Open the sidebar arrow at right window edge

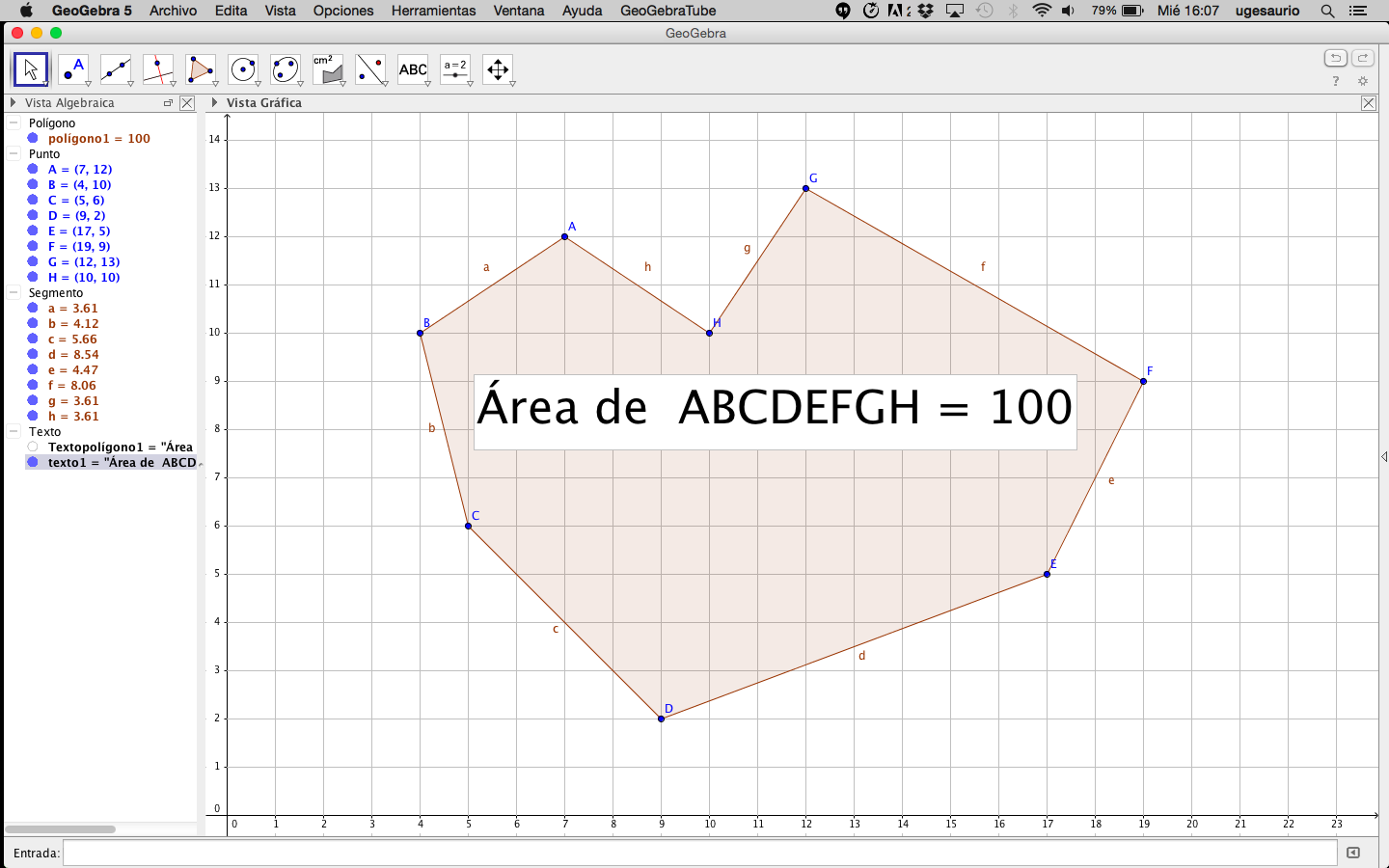pyautogui.click(x=1384, y=457)
